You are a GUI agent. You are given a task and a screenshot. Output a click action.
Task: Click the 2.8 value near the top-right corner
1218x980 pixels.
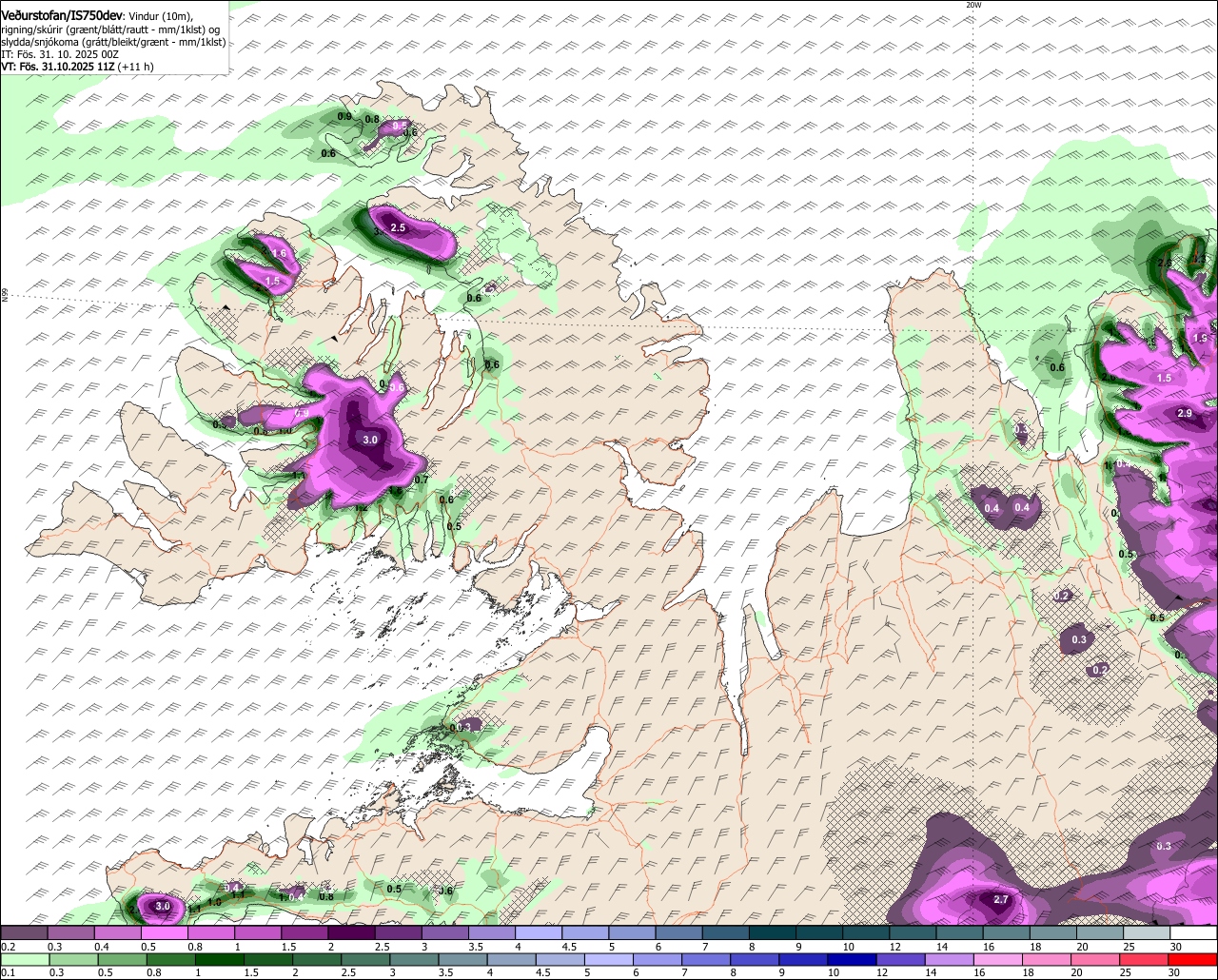[1164, 264]
